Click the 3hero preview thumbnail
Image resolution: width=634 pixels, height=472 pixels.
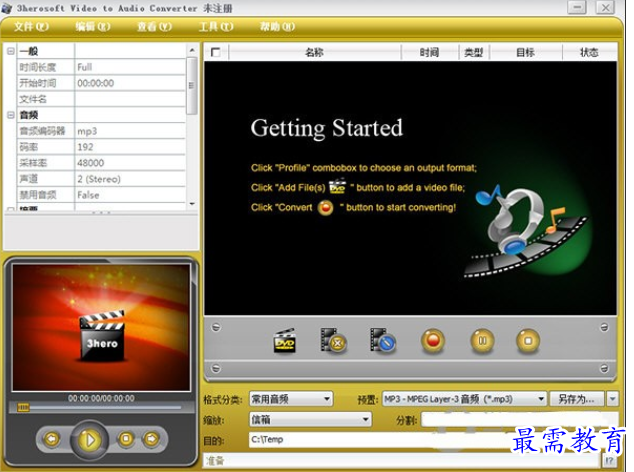click(x=101, y=328)
